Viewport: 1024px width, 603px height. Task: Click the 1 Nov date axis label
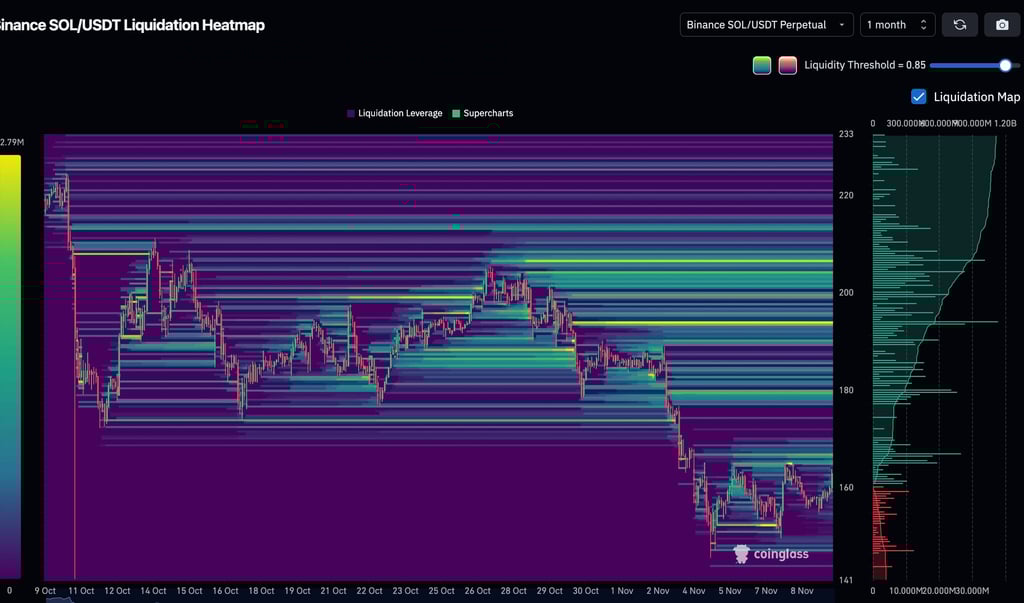pyautogui.click(x=622, y=591)
